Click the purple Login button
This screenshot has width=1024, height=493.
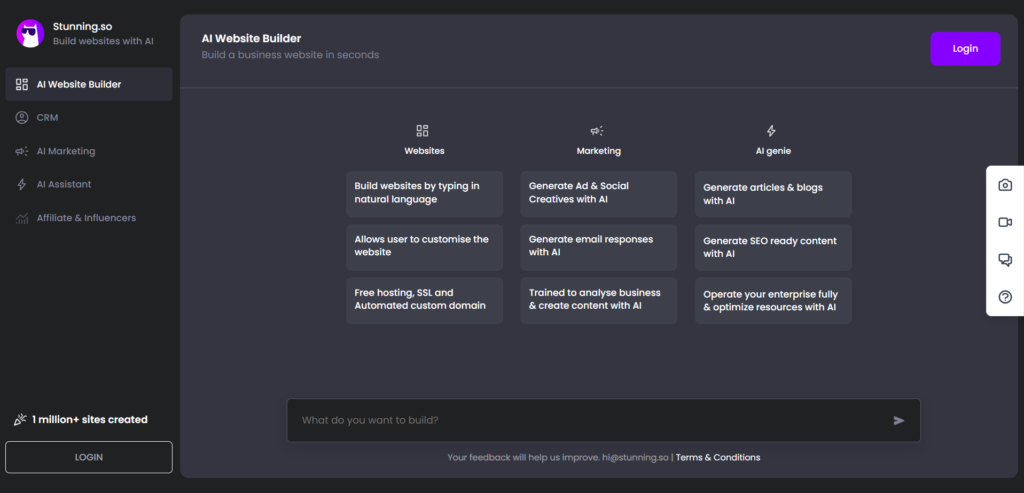tap(965, 49)
